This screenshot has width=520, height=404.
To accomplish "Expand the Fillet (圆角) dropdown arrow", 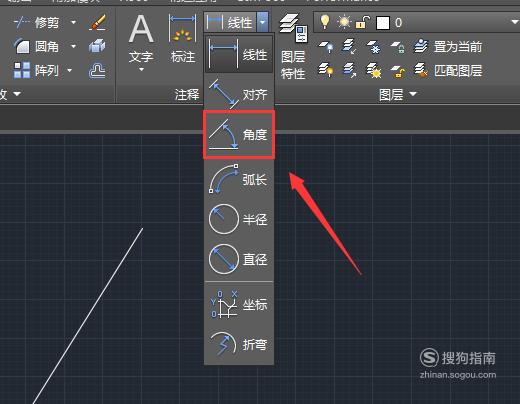I will pos(73,46).
